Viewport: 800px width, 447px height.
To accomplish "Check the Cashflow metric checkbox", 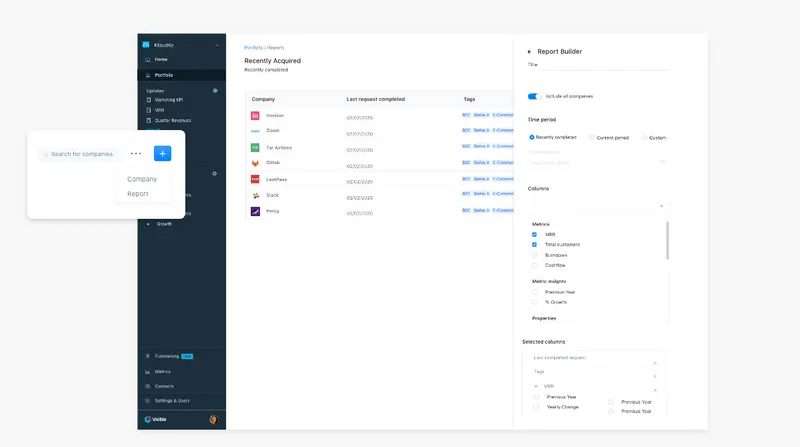I will click(535, 265).
